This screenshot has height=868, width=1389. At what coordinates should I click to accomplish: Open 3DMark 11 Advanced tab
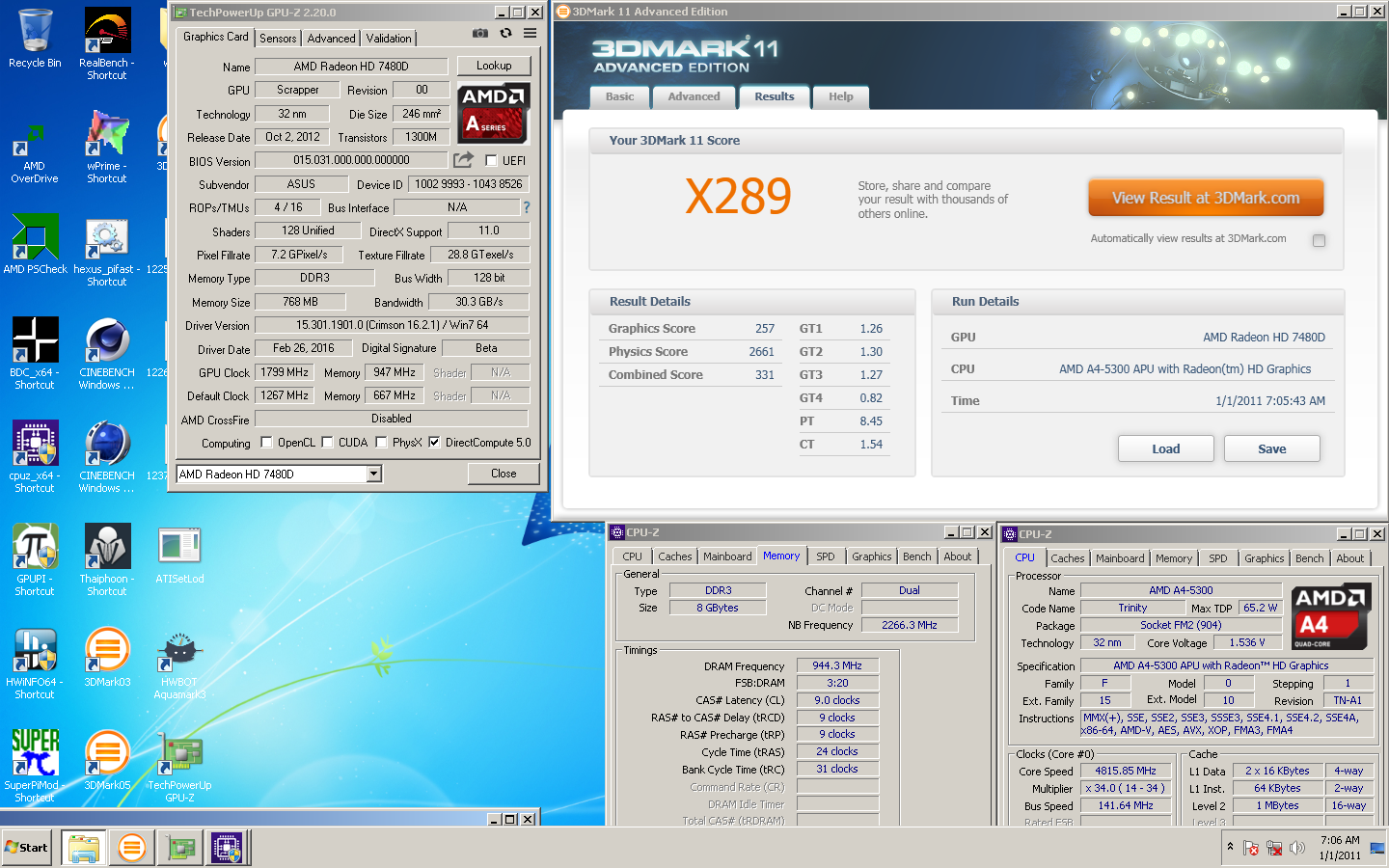(x=694, y=96)
